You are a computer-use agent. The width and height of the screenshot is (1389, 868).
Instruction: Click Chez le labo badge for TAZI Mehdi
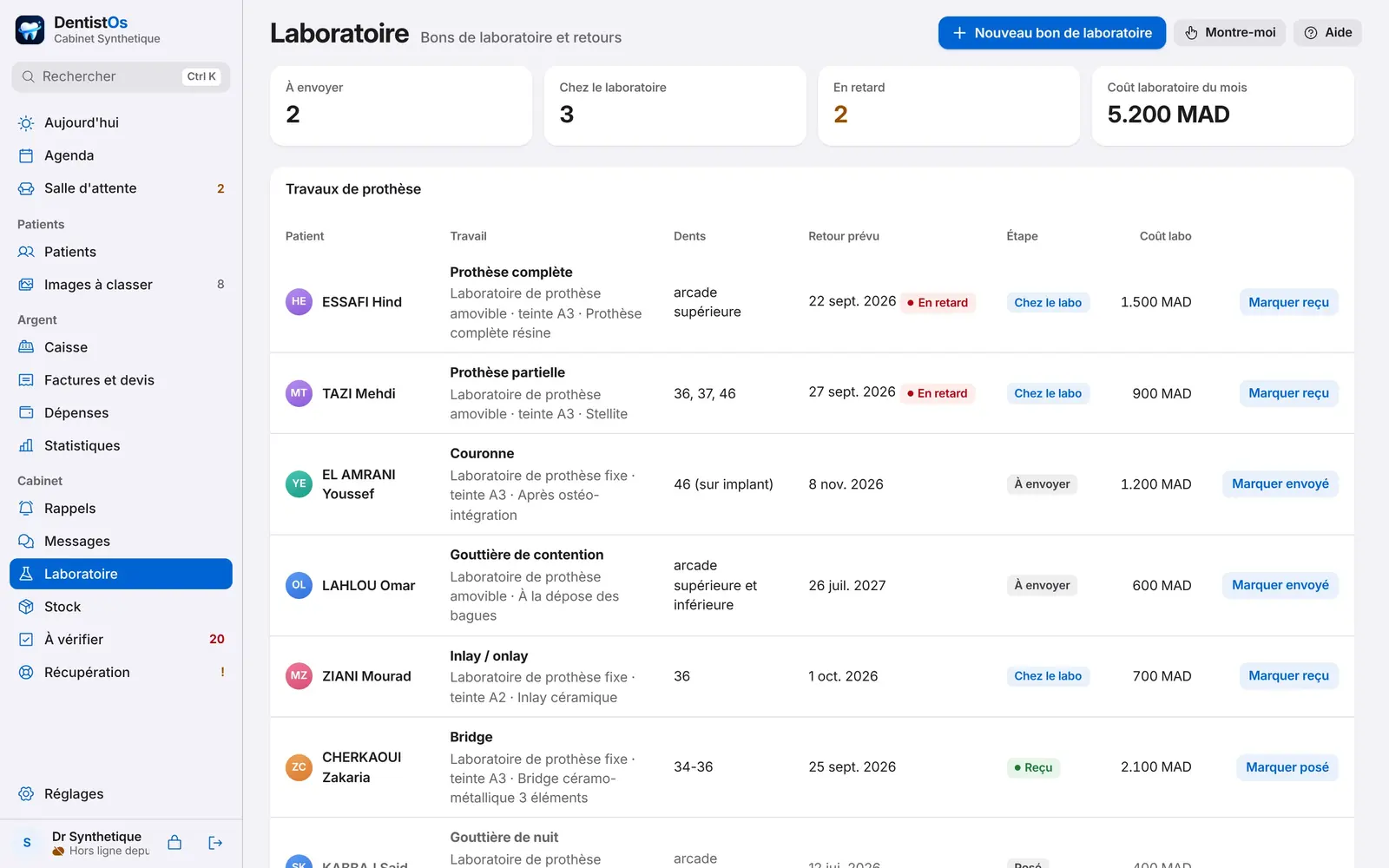pos(1048,393)
